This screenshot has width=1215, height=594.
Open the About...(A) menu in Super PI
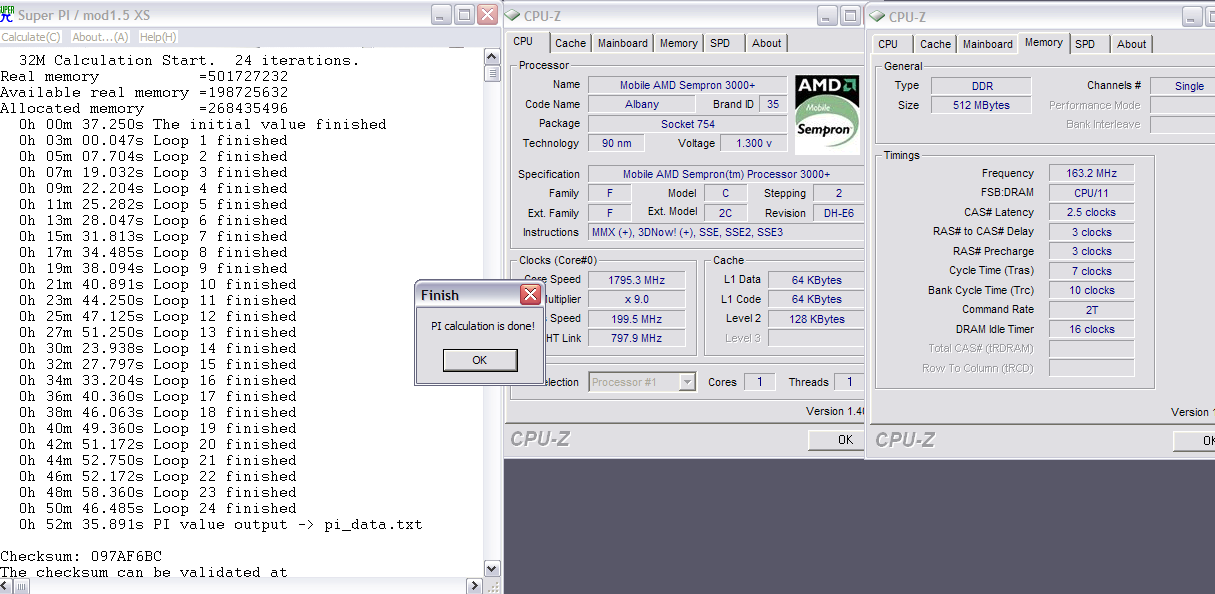(x=100, y=37)
